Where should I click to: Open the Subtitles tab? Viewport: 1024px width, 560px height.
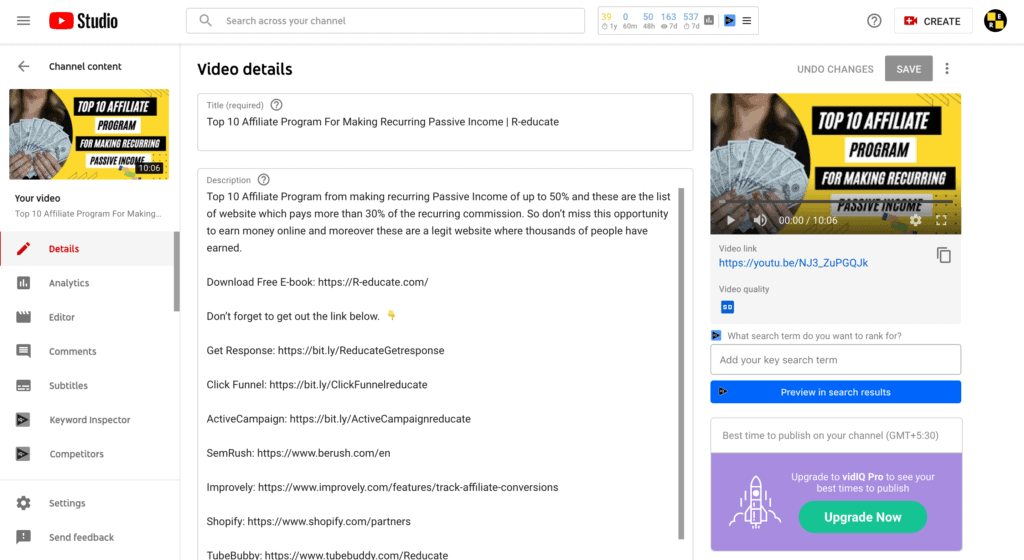tap(88, 386)
